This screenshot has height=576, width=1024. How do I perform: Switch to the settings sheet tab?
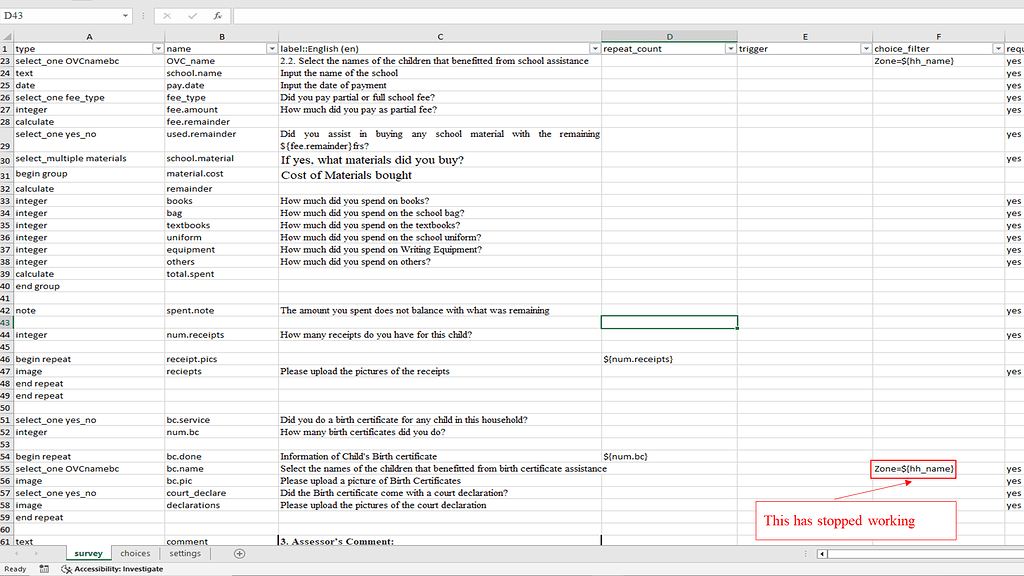184,553
